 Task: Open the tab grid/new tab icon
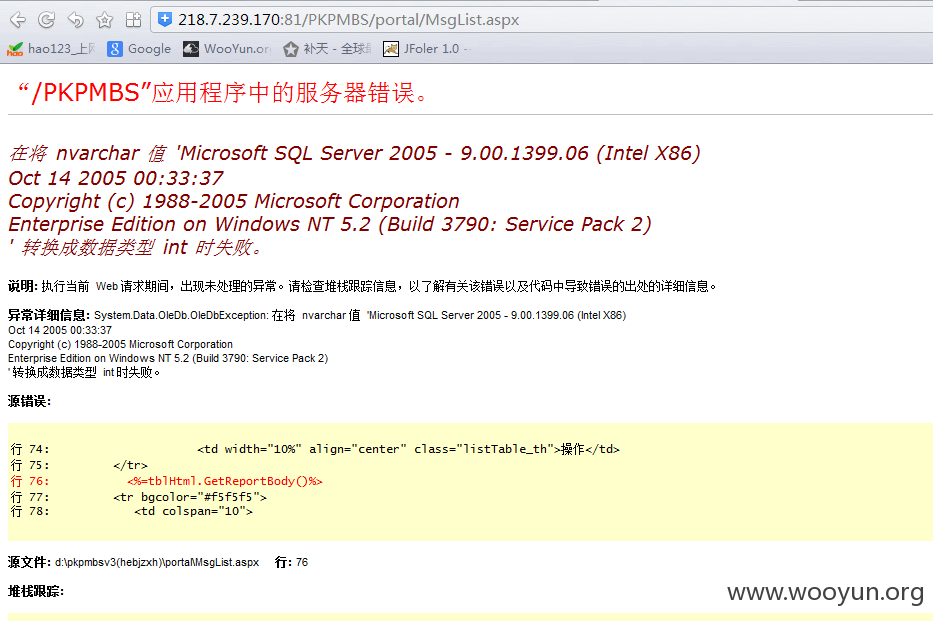point(133,20)
